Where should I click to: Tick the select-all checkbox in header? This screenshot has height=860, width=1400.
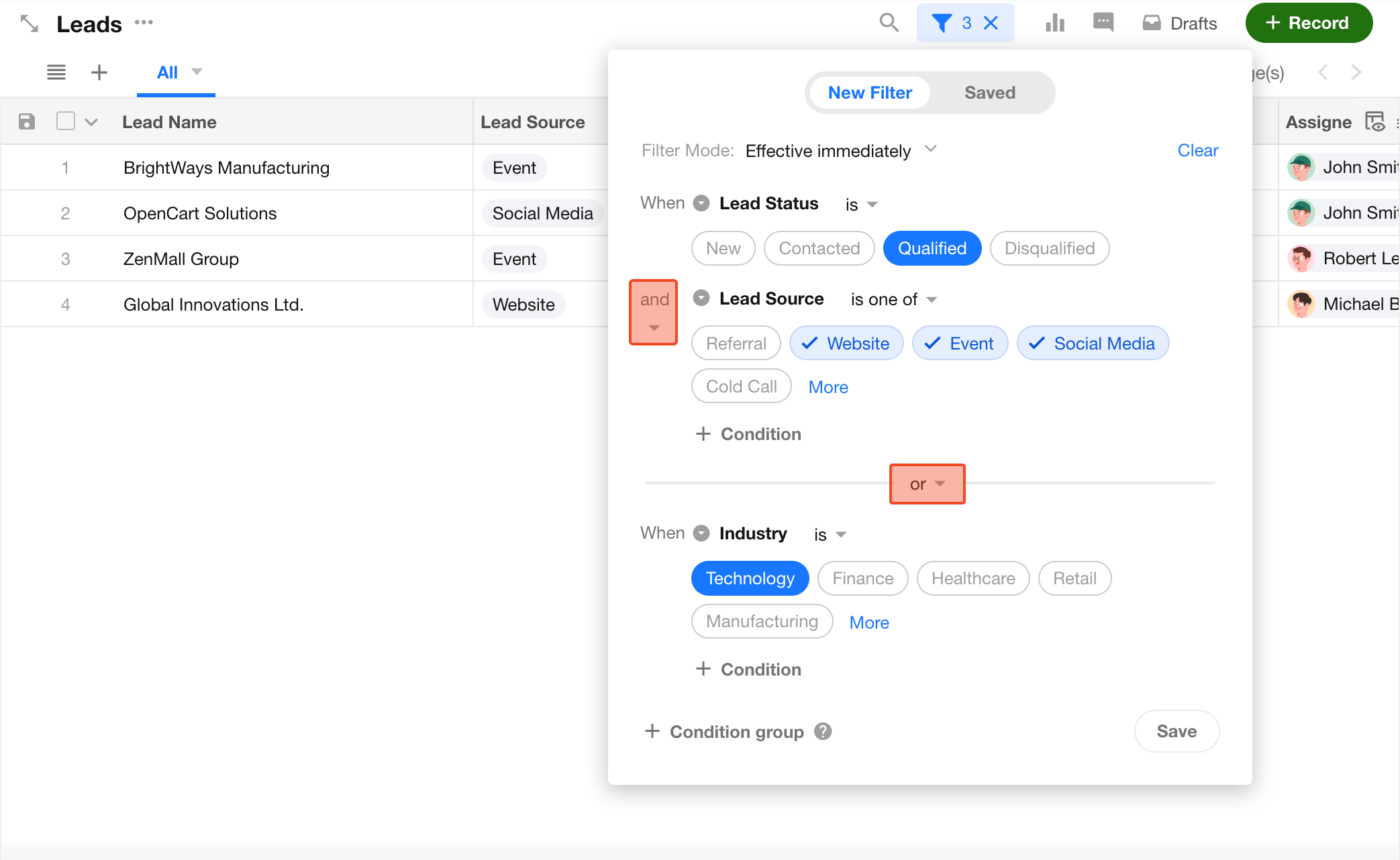tap(66, 121)
